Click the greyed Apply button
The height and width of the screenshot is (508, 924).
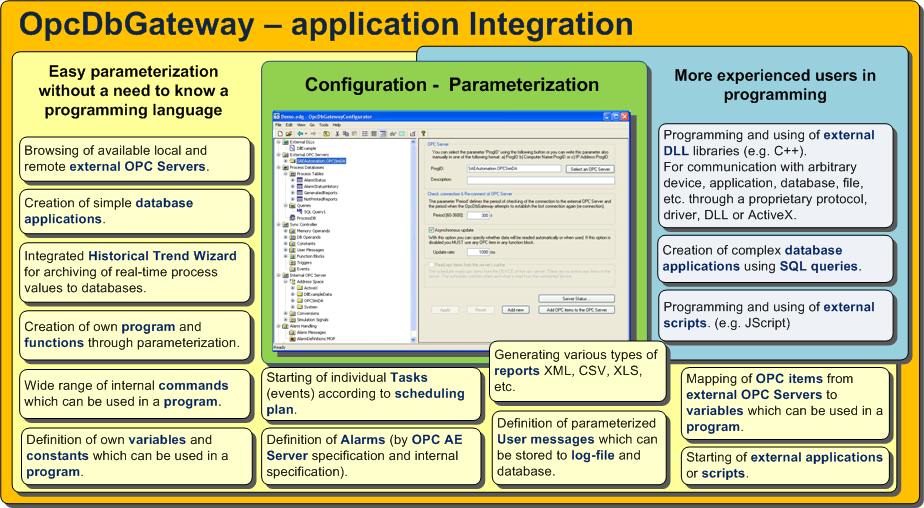tap(445, 310)
